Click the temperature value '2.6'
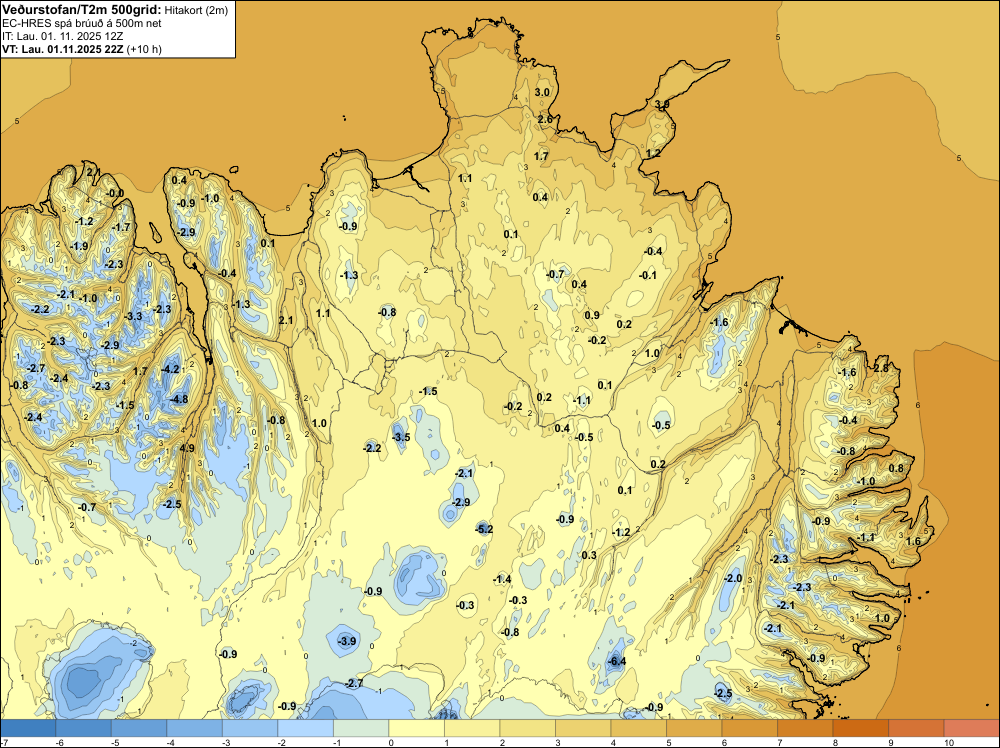 pos(545,119)
